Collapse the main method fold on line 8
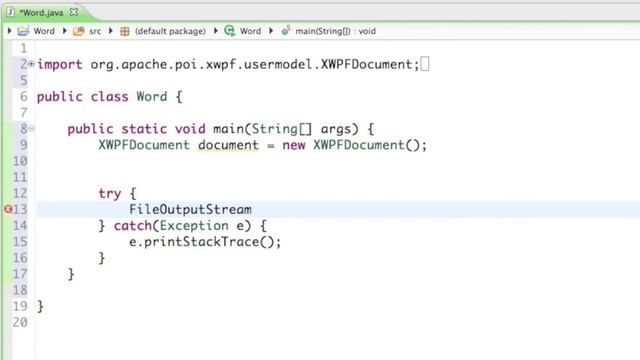The height and width of the screenshot is (360, 640). tap(31, 129)
